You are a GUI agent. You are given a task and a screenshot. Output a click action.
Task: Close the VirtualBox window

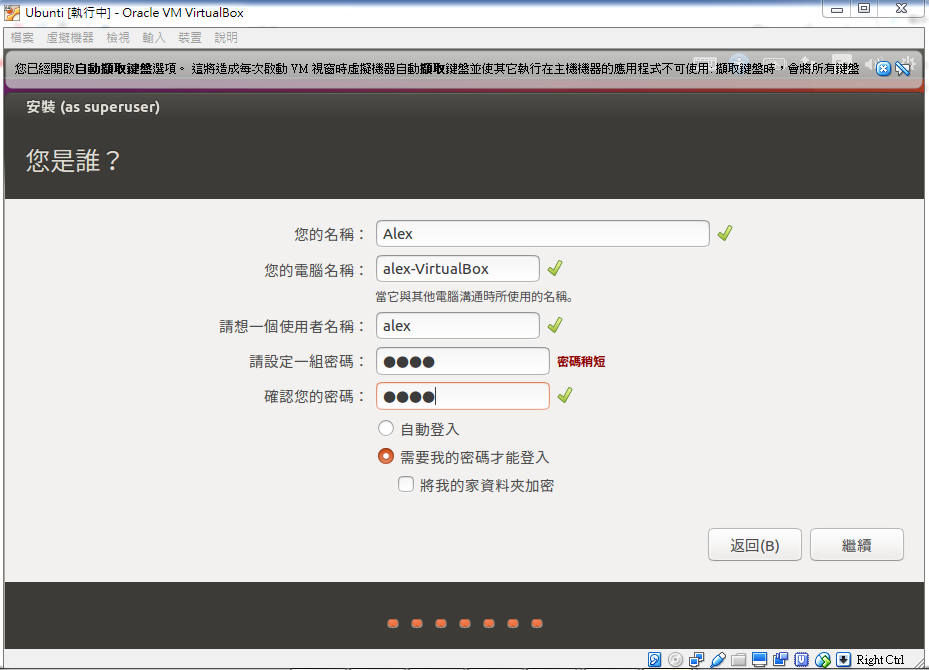click(x=902, y=9)
